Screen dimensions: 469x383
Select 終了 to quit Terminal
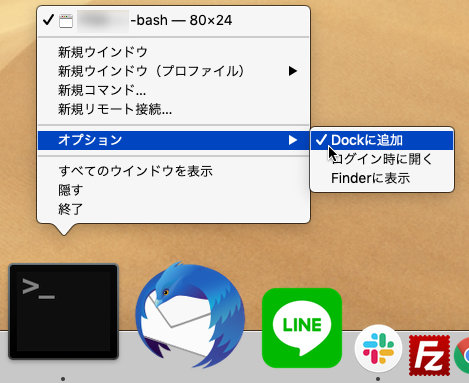click(x=173, y=209)
